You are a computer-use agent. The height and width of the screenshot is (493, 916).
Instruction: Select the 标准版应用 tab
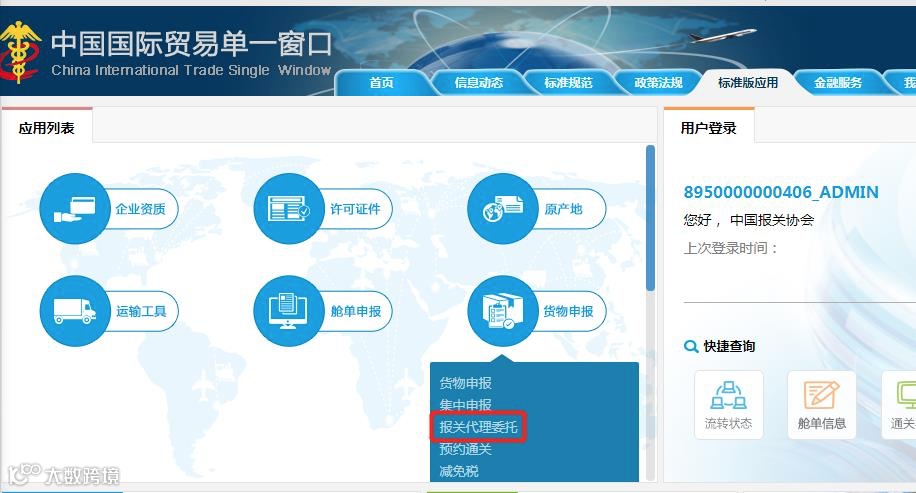748,83
